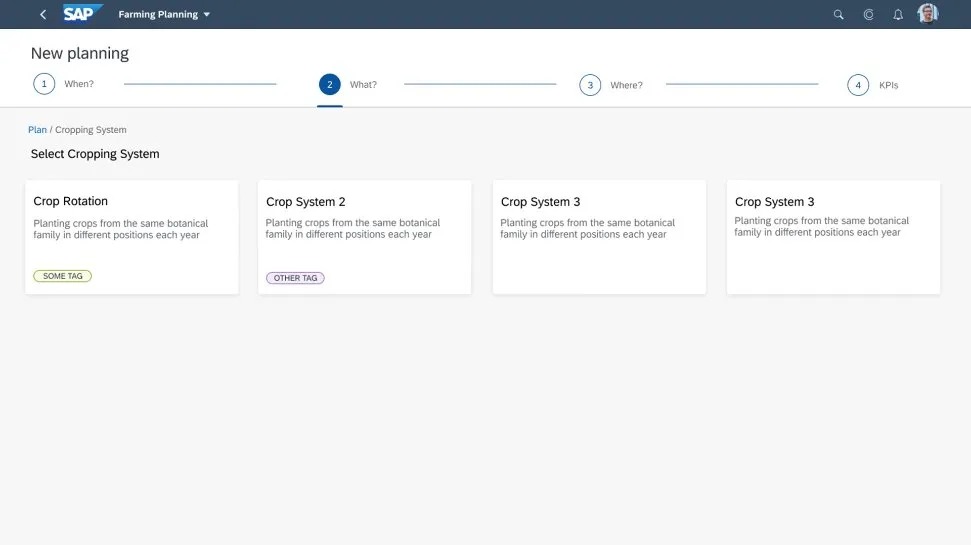Click the SOME TAG label
Viewport: 971px width, 545px height.
point(62,276)
